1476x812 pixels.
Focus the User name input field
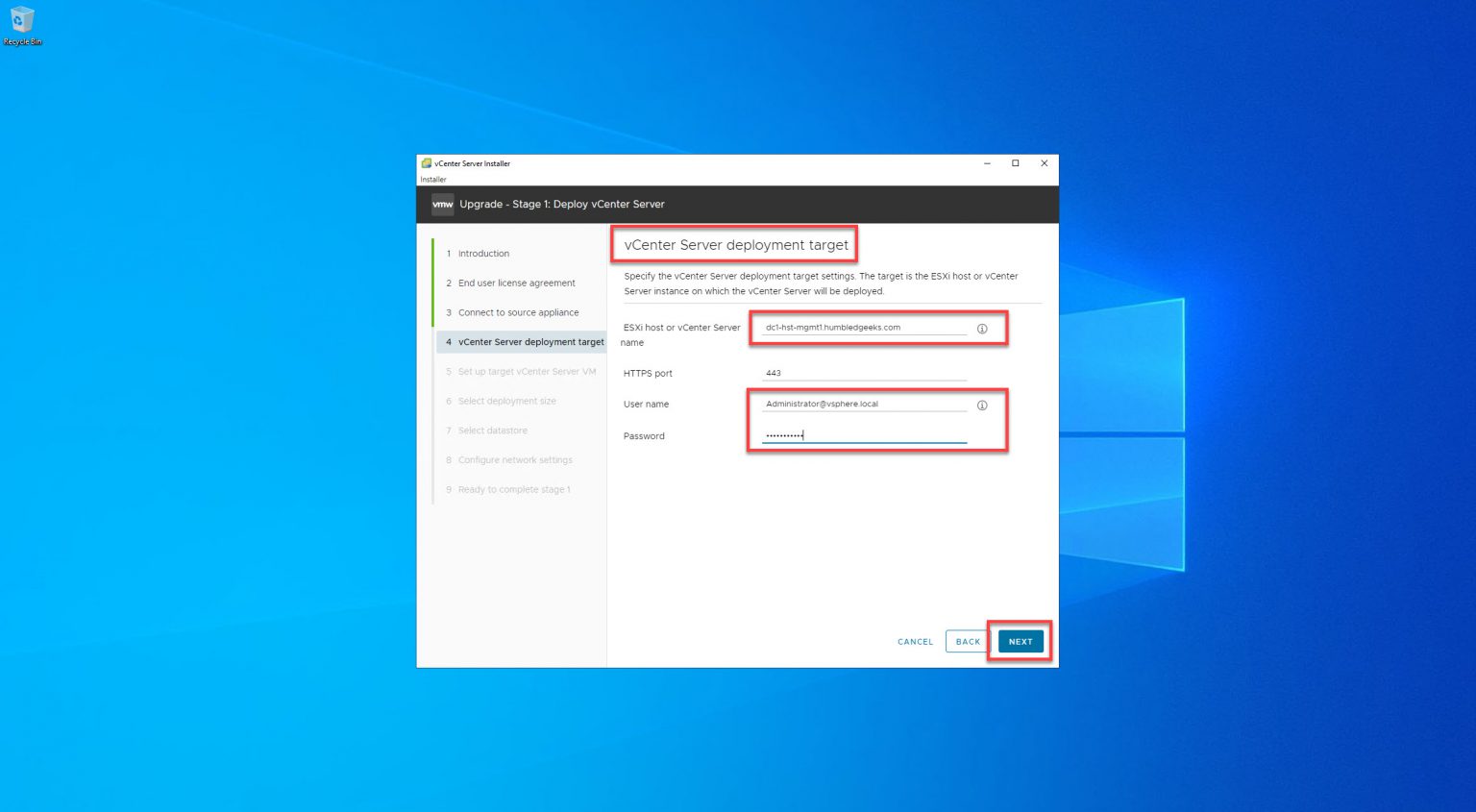click(x=862, y=404)
